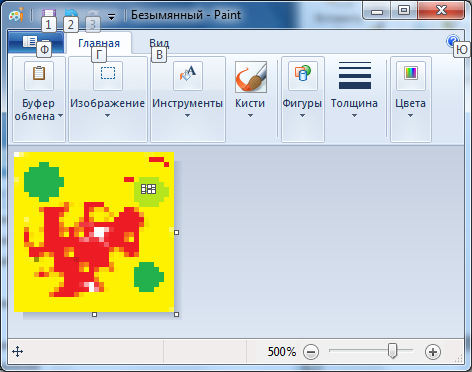The width and height of the screenshot is (472, 372).
Task: Expand the Толщина dropdown arrow
Action: pos(354,116)
